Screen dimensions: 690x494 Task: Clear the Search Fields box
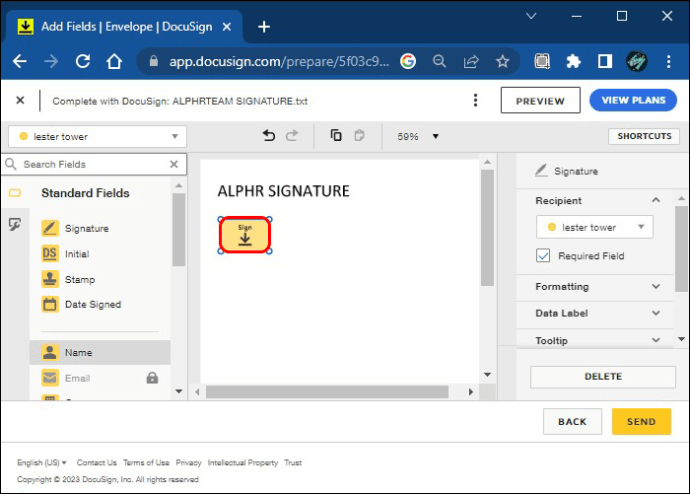[174, 164]
